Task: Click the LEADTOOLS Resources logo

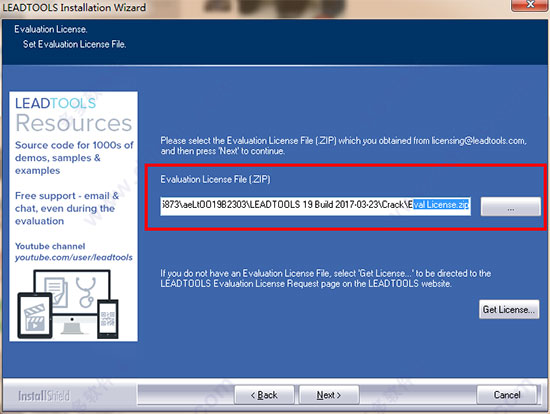Action: tap(73, 114)
